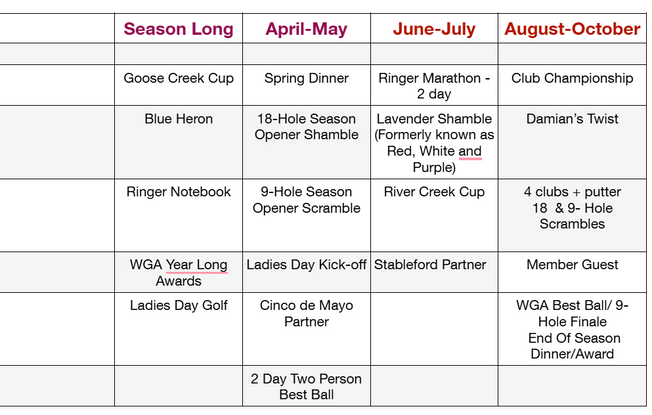The image size is (652, 415).
Task: Select the 2 Day Two Person Best Ball cell
Action: coord(306,387)
